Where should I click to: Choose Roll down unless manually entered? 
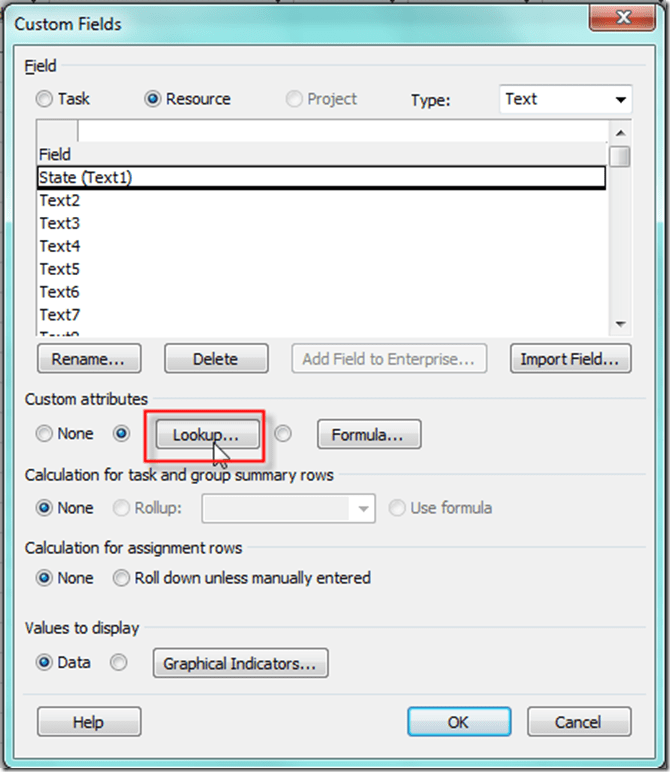coord(121,578)
